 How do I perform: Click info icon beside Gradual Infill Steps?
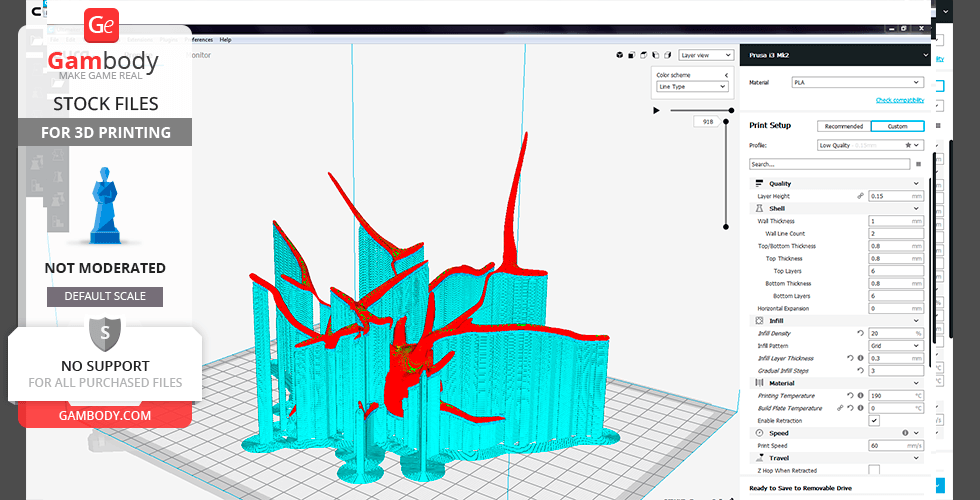[860, 371]
